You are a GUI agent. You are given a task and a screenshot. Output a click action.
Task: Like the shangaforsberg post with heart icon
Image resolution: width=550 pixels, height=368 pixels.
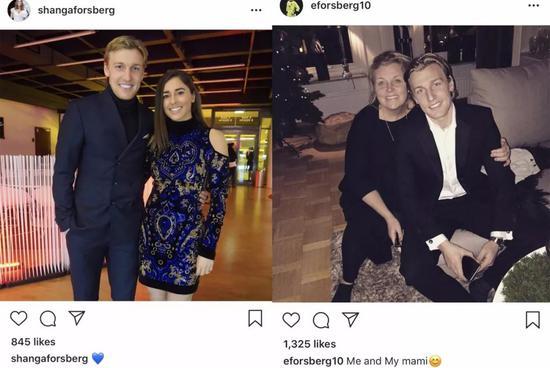[19, 319]
